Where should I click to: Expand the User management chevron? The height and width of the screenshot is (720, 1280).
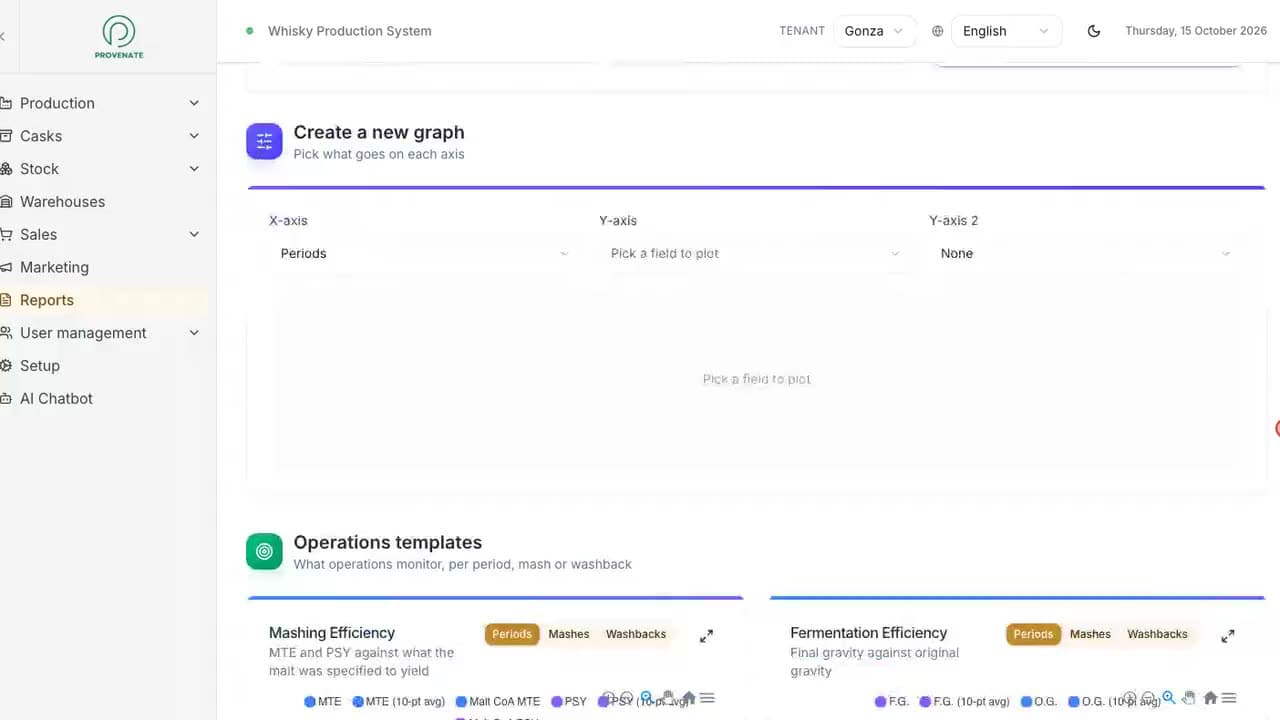pyautogui.click(x=194, y=333)
